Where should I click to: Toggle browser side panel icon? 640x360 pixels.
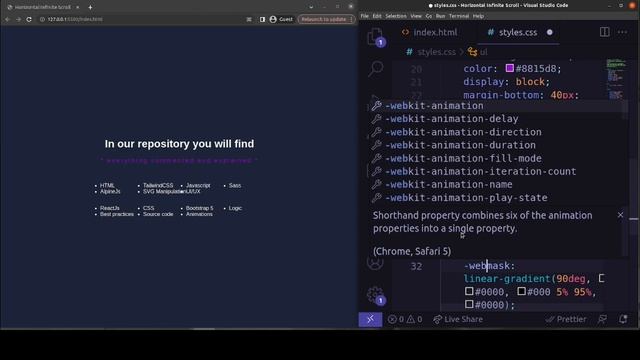[x=262, y=19]
